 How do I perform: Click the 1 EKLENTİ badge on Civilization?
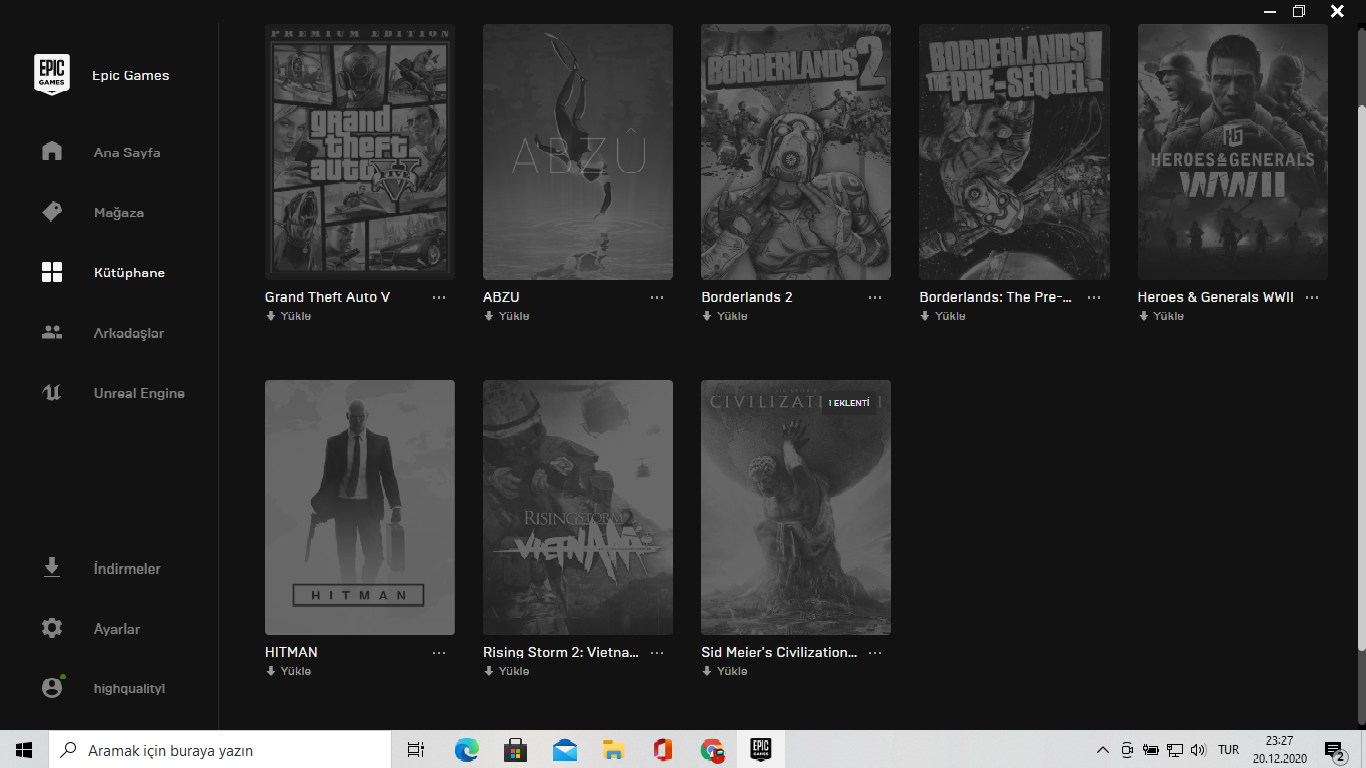(x=849, y=403)
